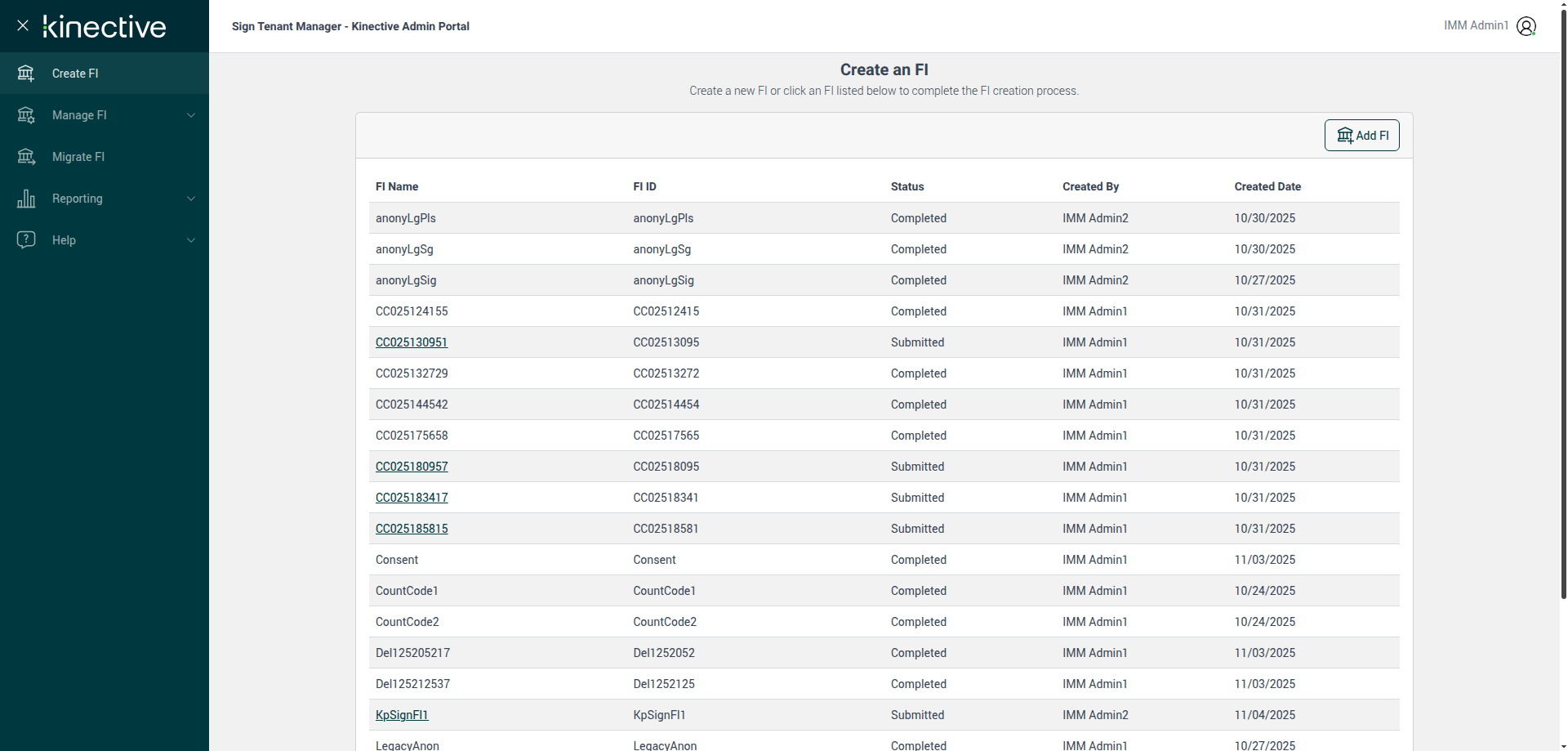1568x751 pixels.
Task: Open the user profile avatar icon
Action: click(1526, 26)
